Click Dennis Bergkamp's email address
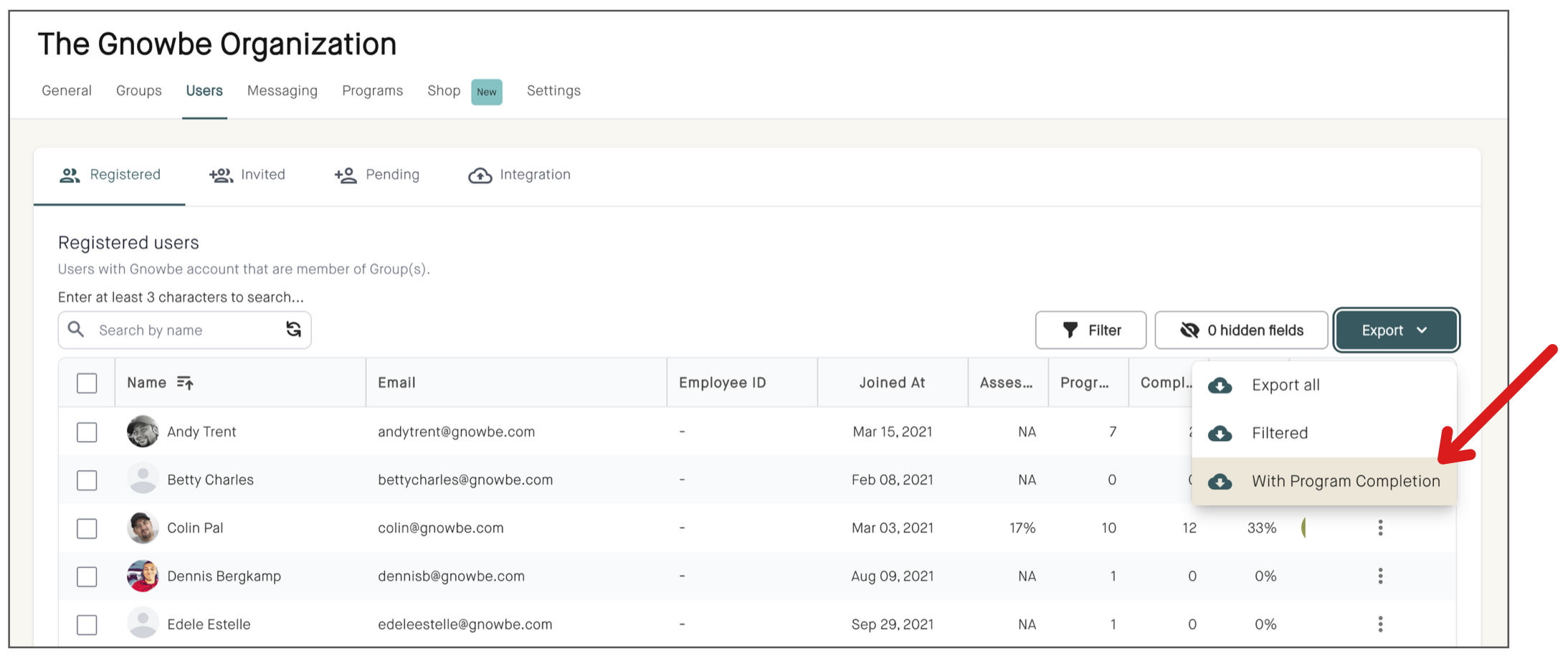Screen dimensions: 1568x671 451,576
